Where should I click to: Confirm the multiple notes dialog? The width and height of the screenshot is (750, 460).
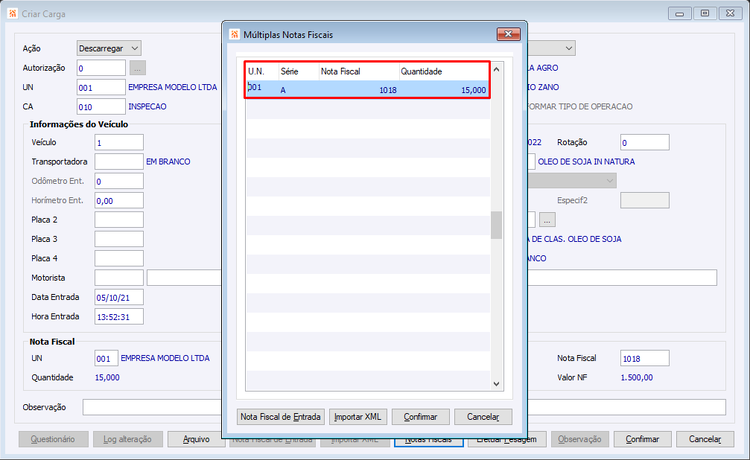(420, 417)
